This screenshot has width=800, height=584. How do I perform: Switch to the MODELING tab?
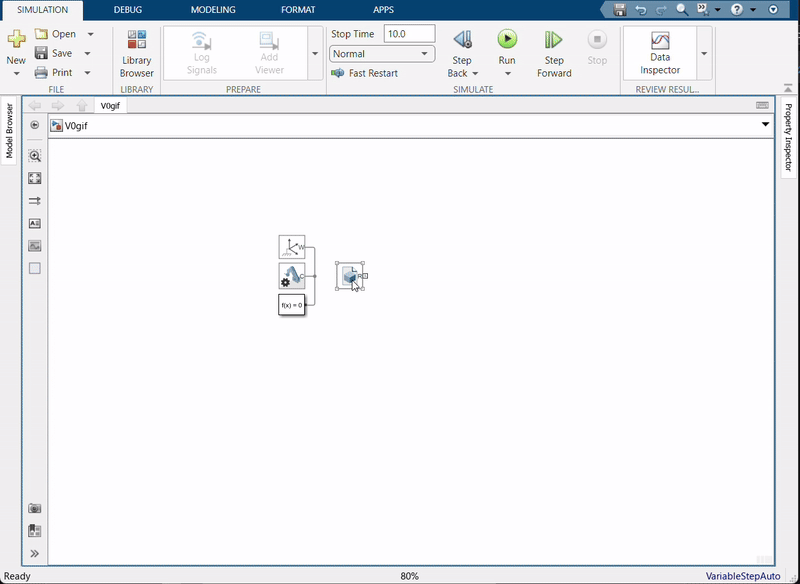(213, 10)
